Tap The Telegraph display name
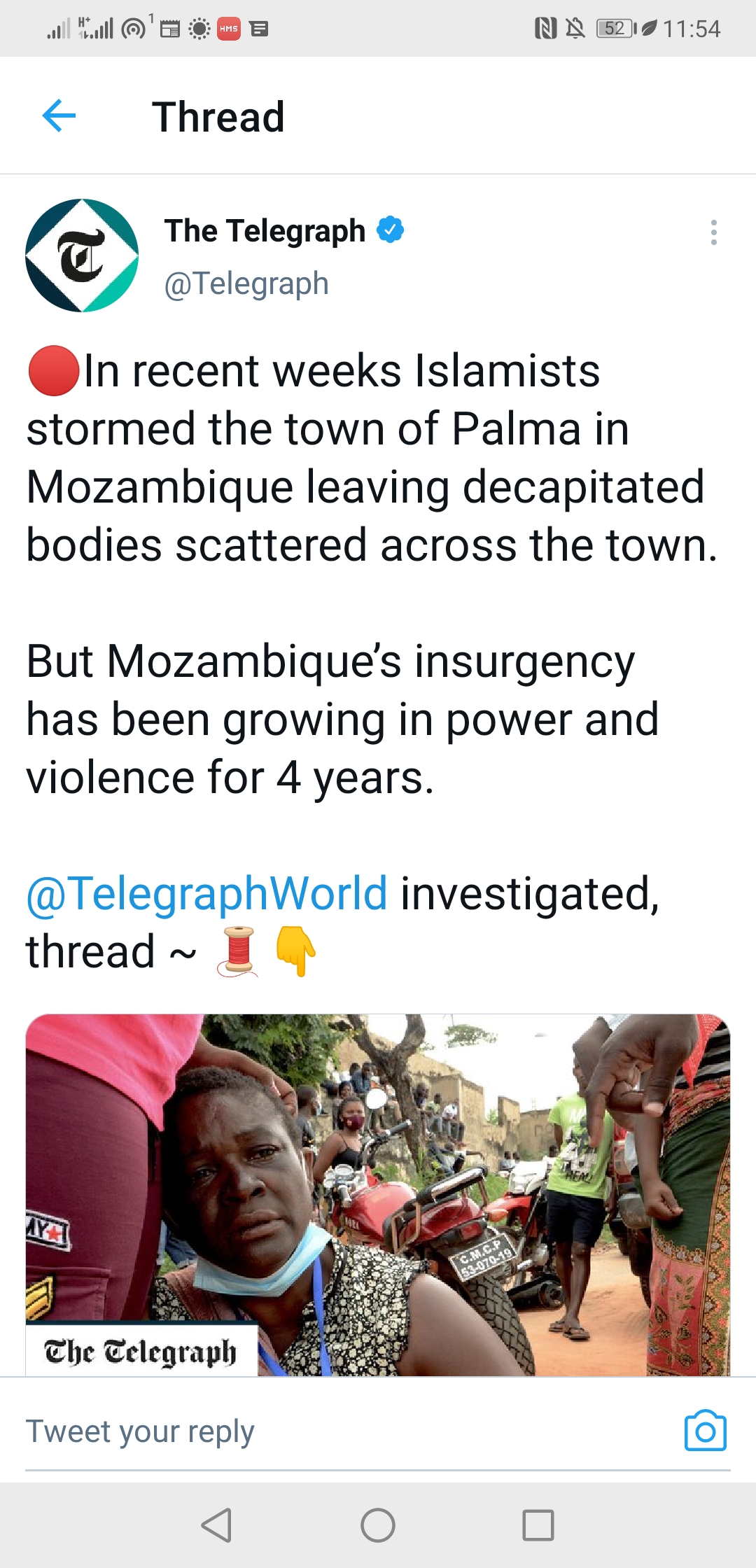 tap(265, 231)
